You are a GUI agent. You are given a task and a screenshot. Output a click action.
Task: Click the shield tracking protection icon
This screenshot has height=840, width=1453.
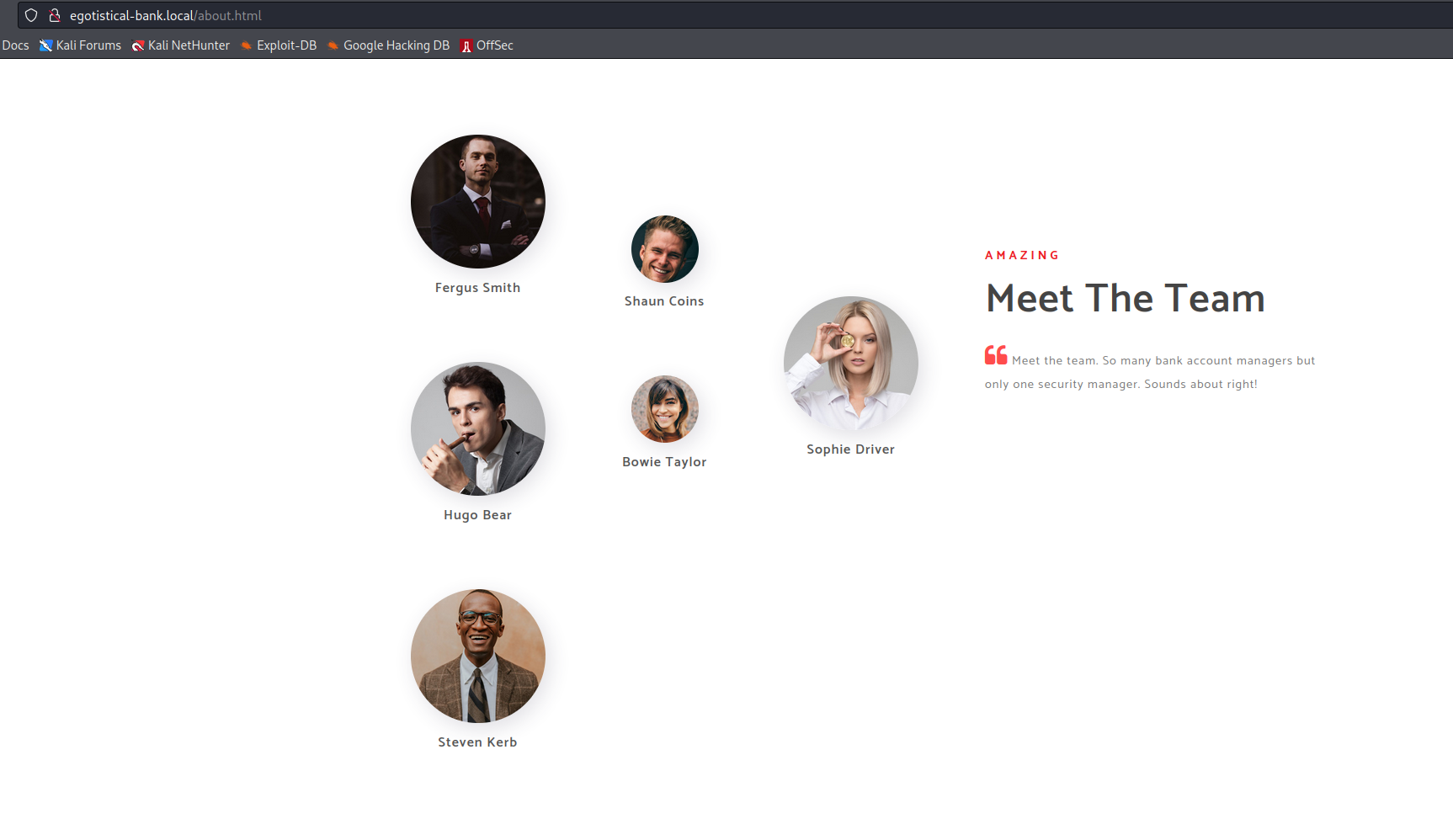tap(31, 15)
